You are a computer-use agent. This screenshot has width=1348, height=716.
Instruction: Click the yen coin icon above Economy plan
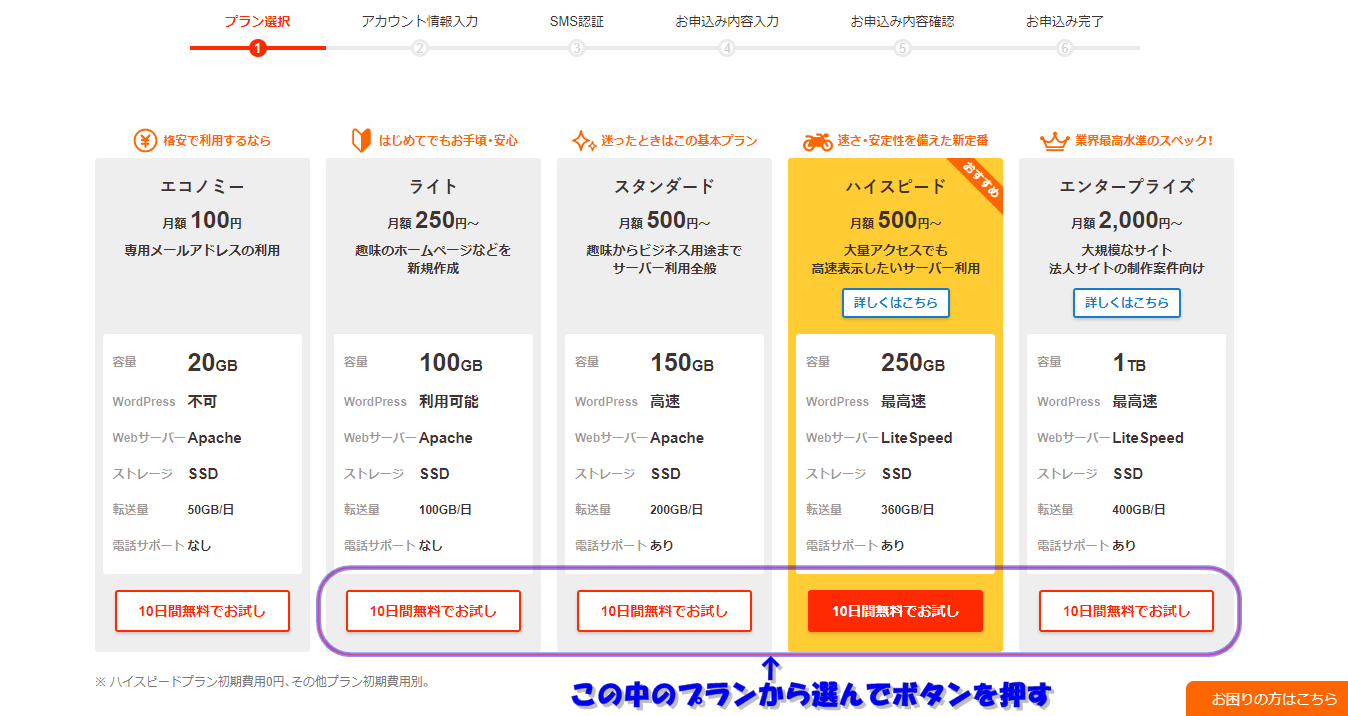[x=145, y=141]
